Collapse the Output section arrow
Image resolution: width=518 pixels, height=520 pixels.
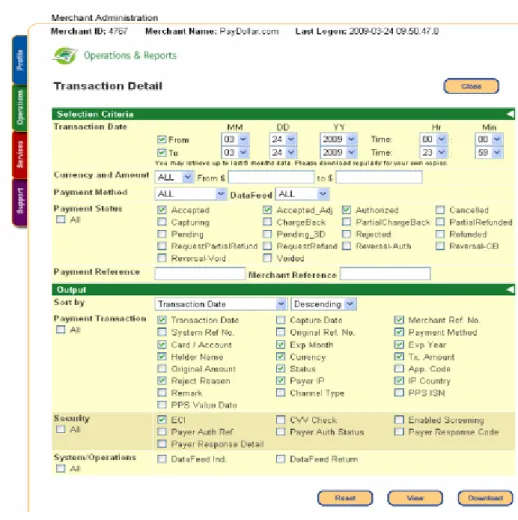510,290
